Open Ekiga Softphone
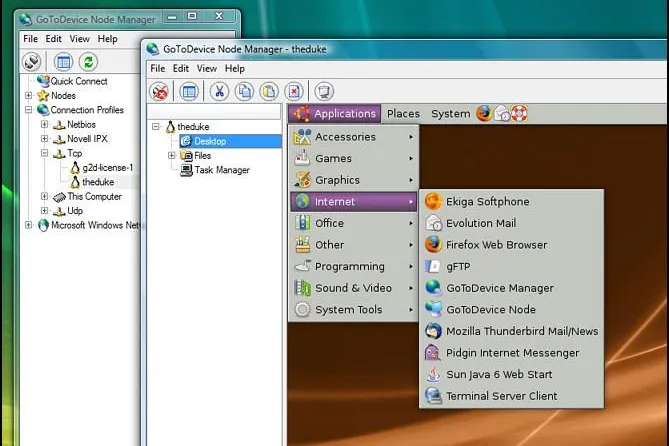669x446 pixels. point(511,201)
